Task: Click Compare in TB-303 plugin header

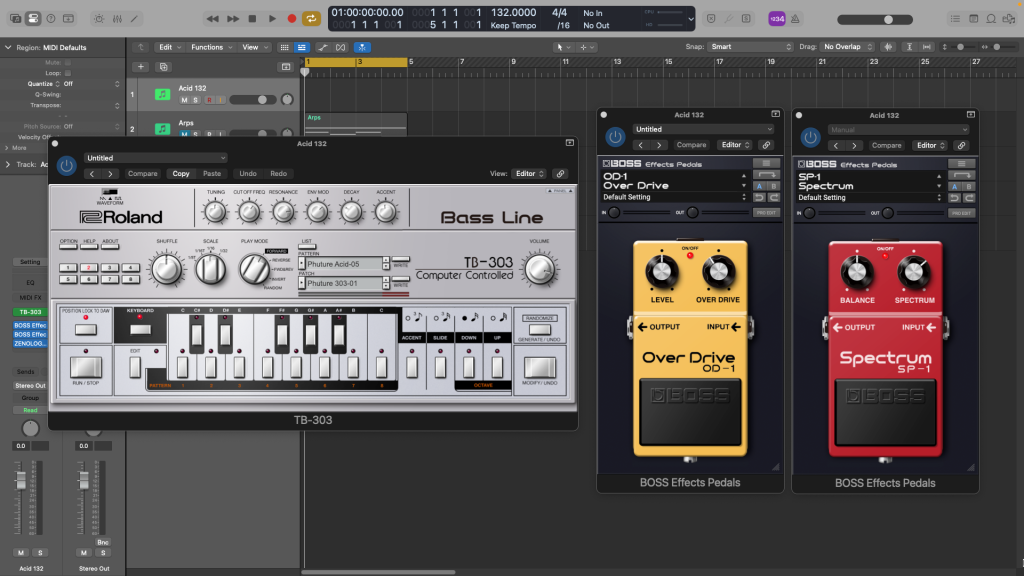Action: [x=142, y=174]
